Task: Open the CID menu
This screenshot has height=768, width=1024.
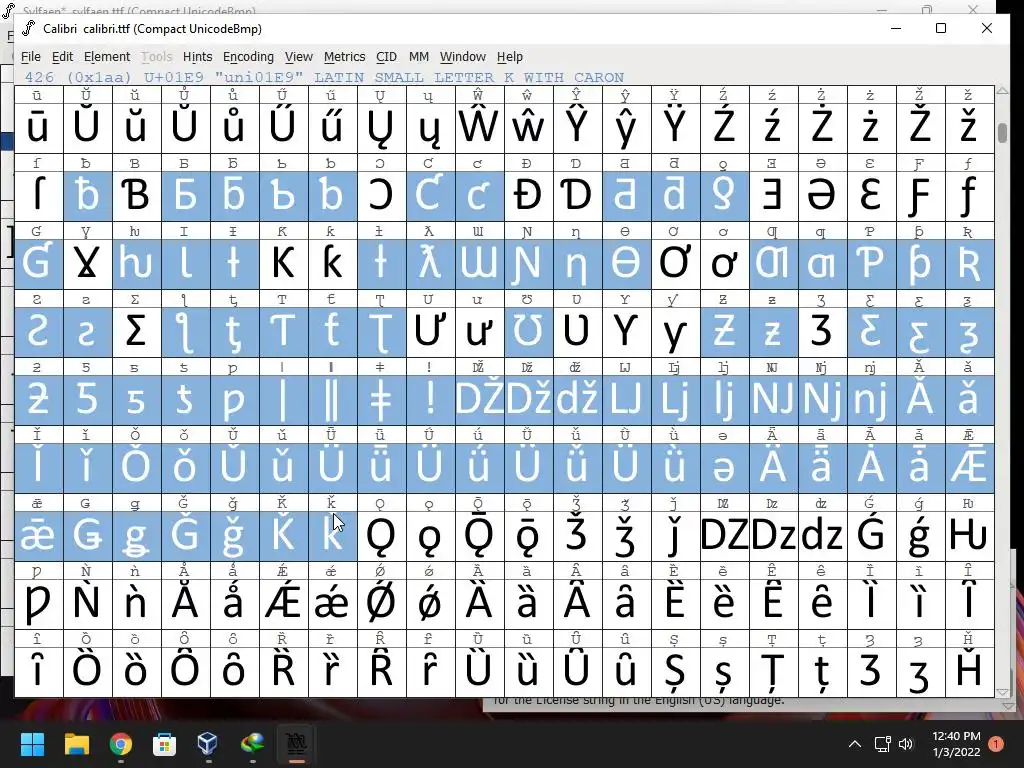Action: (386, 57)
